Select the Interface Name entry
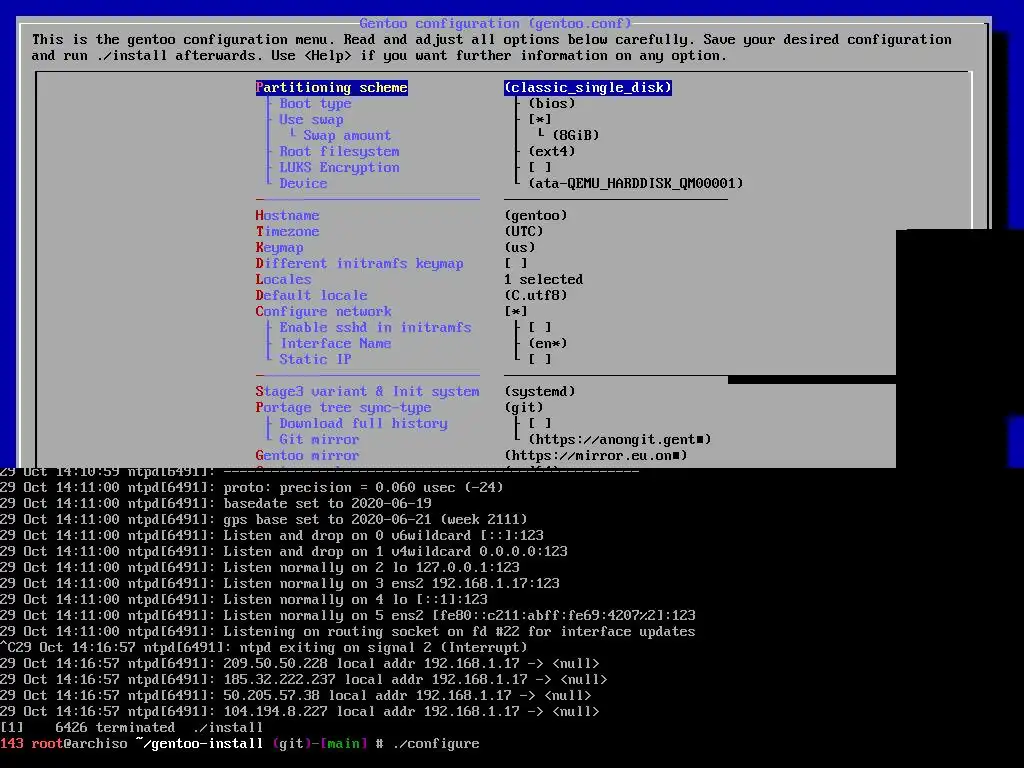This screenshot has width=1024, height=768. point(336,344)
